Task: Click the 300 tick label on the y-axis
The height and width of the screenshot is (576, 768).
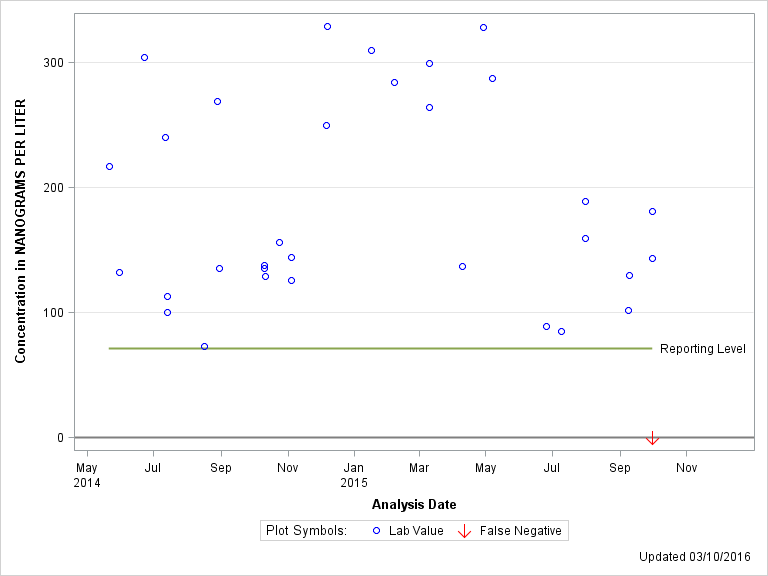Action: pyautogui.click(x=52, y=62)
